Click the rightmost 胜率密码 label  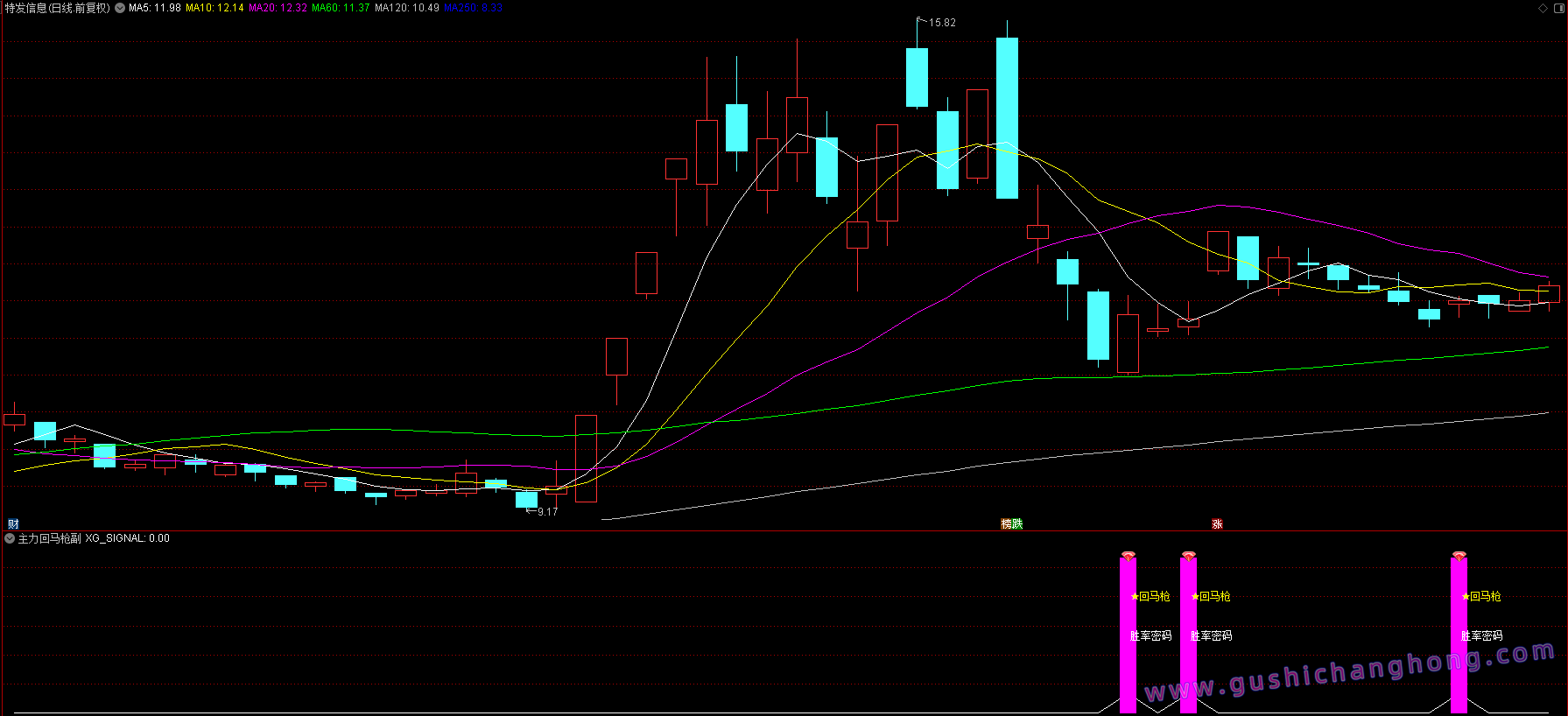coord(1481,635)
